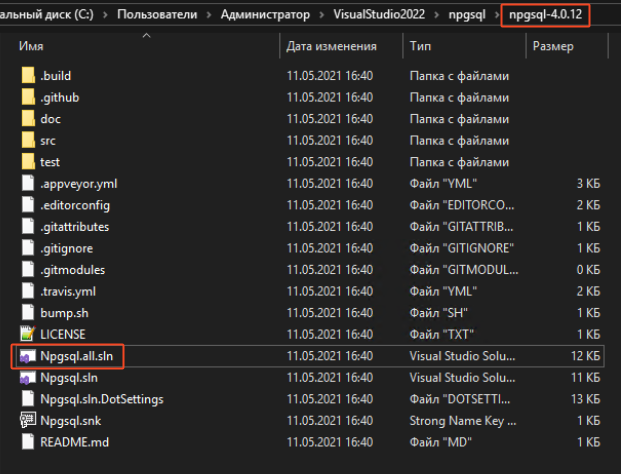Select the .github folder name

click(x=59, y=97)
